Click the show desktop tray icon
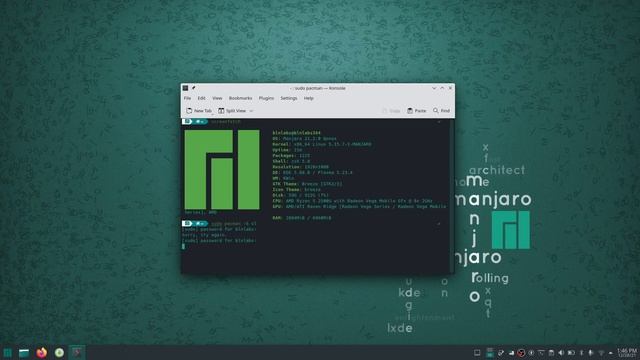 coord(477,353)
